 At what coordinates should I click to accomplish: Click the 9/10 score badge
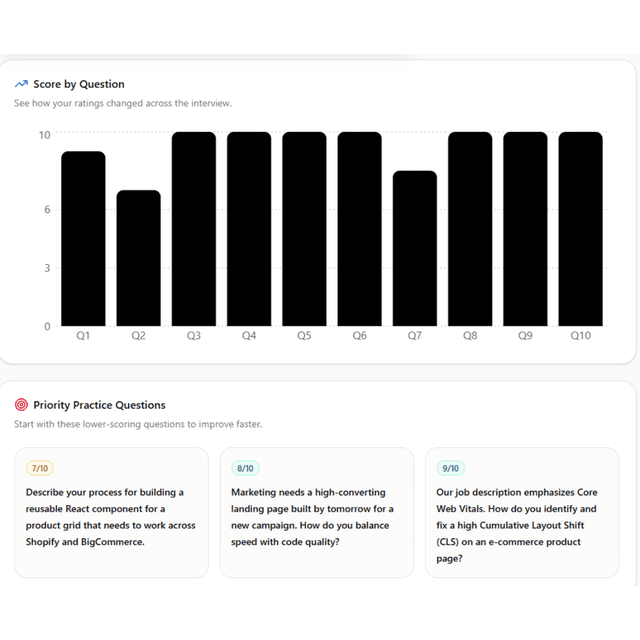click(451, 468)
